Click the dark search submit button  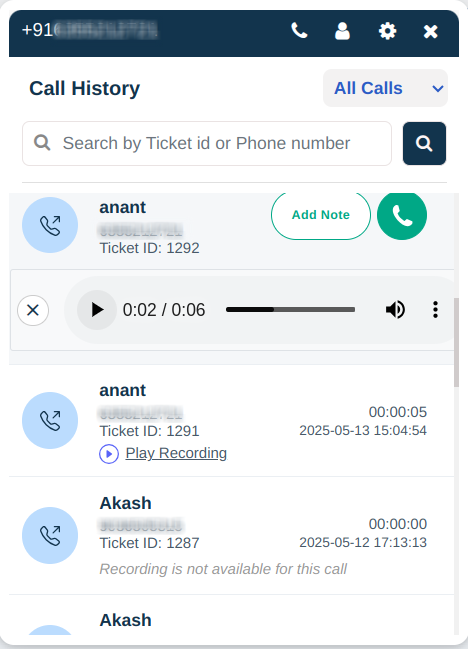click(424, 143)
